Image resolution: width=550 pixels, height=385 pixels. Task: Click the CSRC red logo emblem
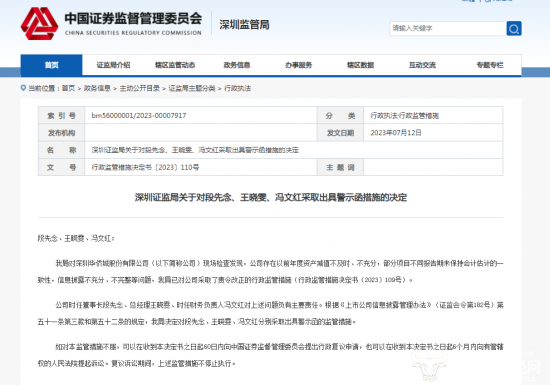(39, 23)
